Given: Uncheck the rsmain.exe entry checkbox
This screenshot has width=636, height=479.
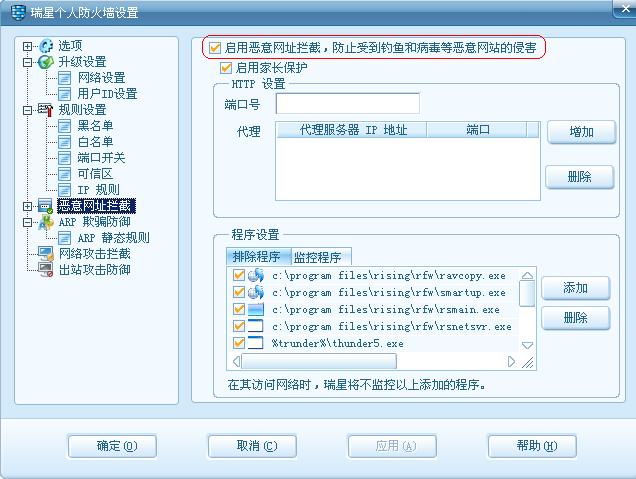Looking at the screenshot, I should (239, 309).
